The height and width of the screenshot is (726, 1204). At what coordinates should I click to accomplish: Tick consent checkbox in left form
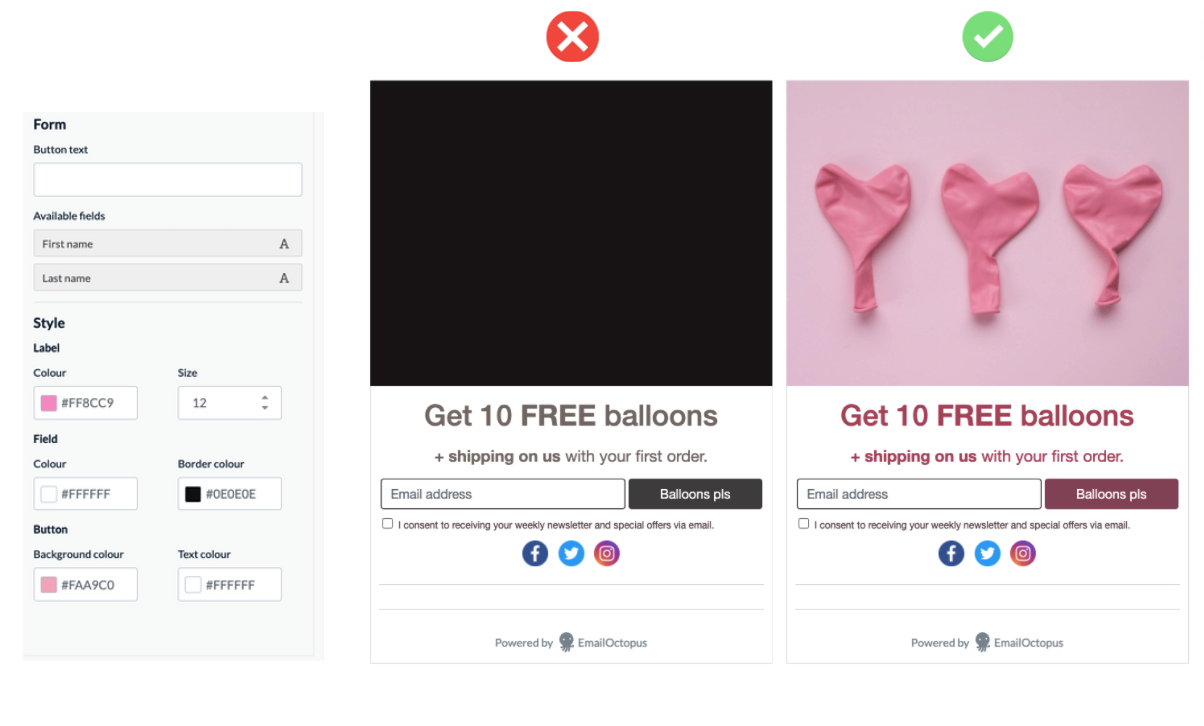[387, 523]
